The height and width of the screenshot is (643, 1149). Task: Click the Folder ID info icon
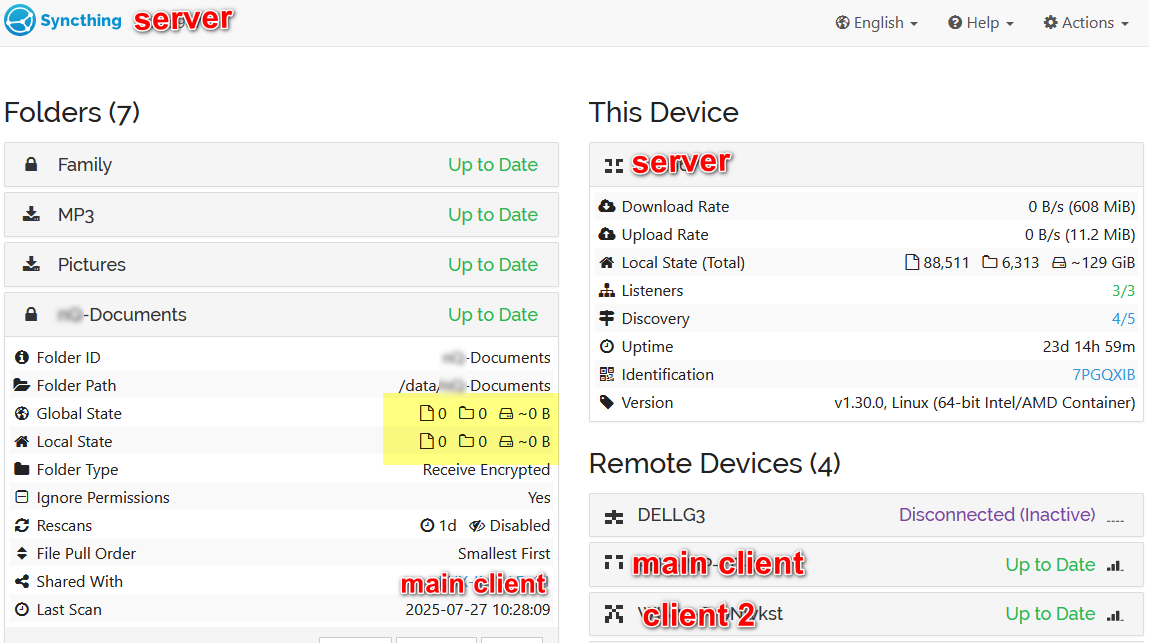tap(22, 357)
